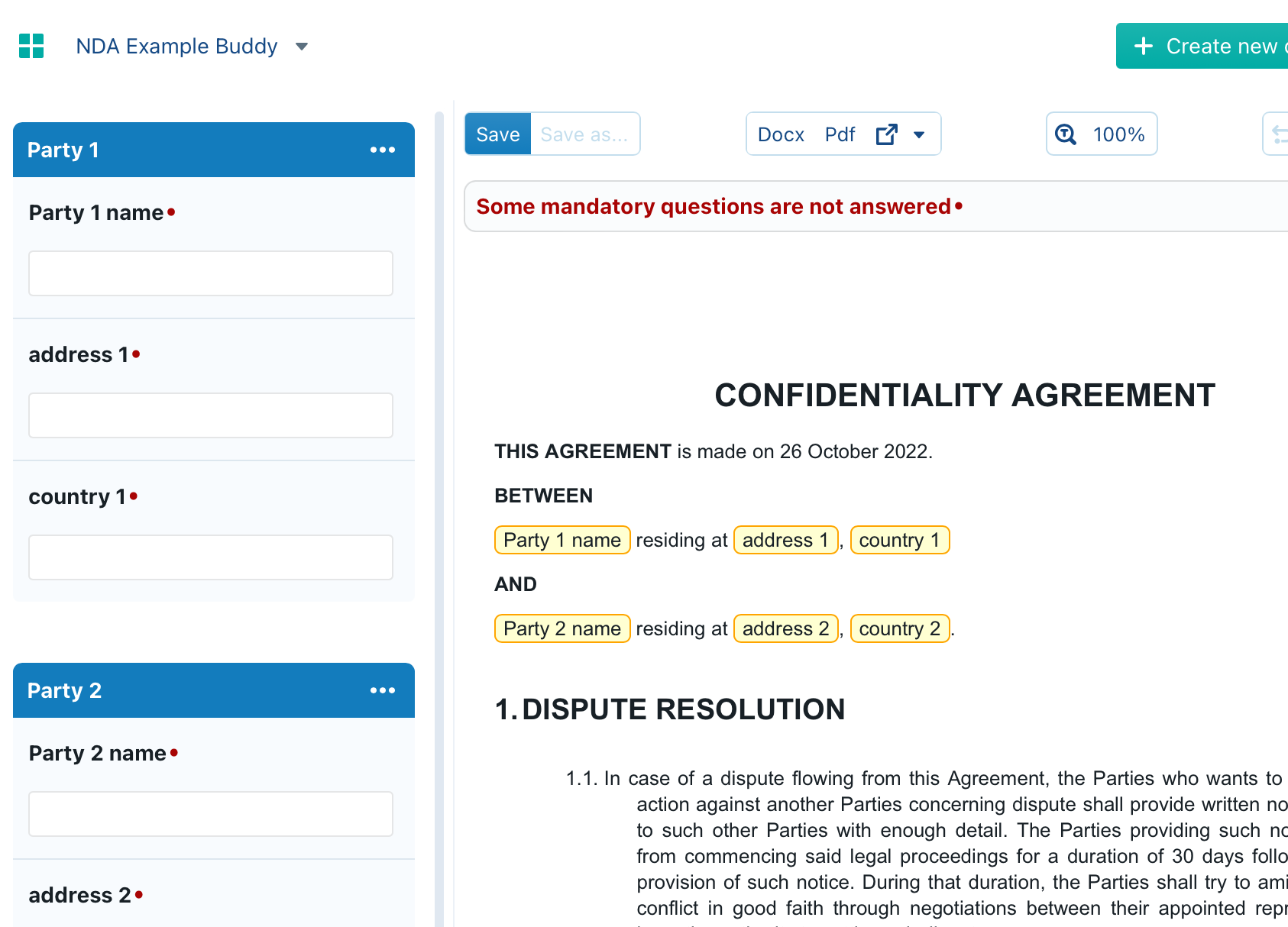Focus the address 1 text field
The image size is (1288, 927).
(211, 415)
